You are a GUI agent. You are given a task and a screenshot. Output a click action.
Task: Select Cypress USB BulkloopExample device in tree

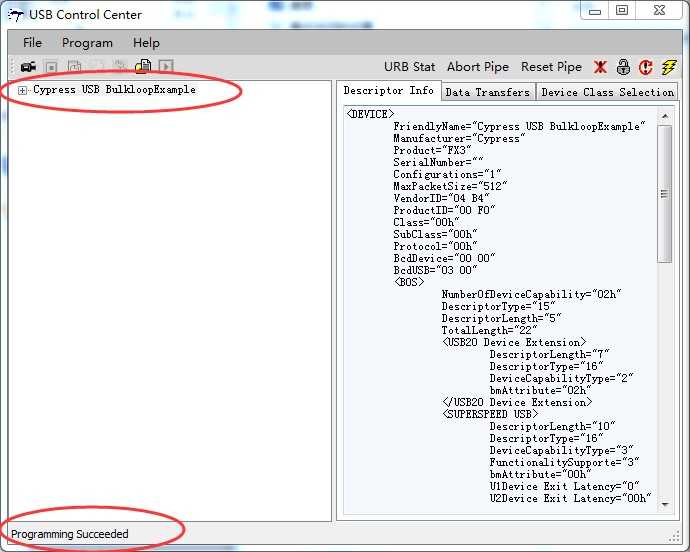[114, 89]
